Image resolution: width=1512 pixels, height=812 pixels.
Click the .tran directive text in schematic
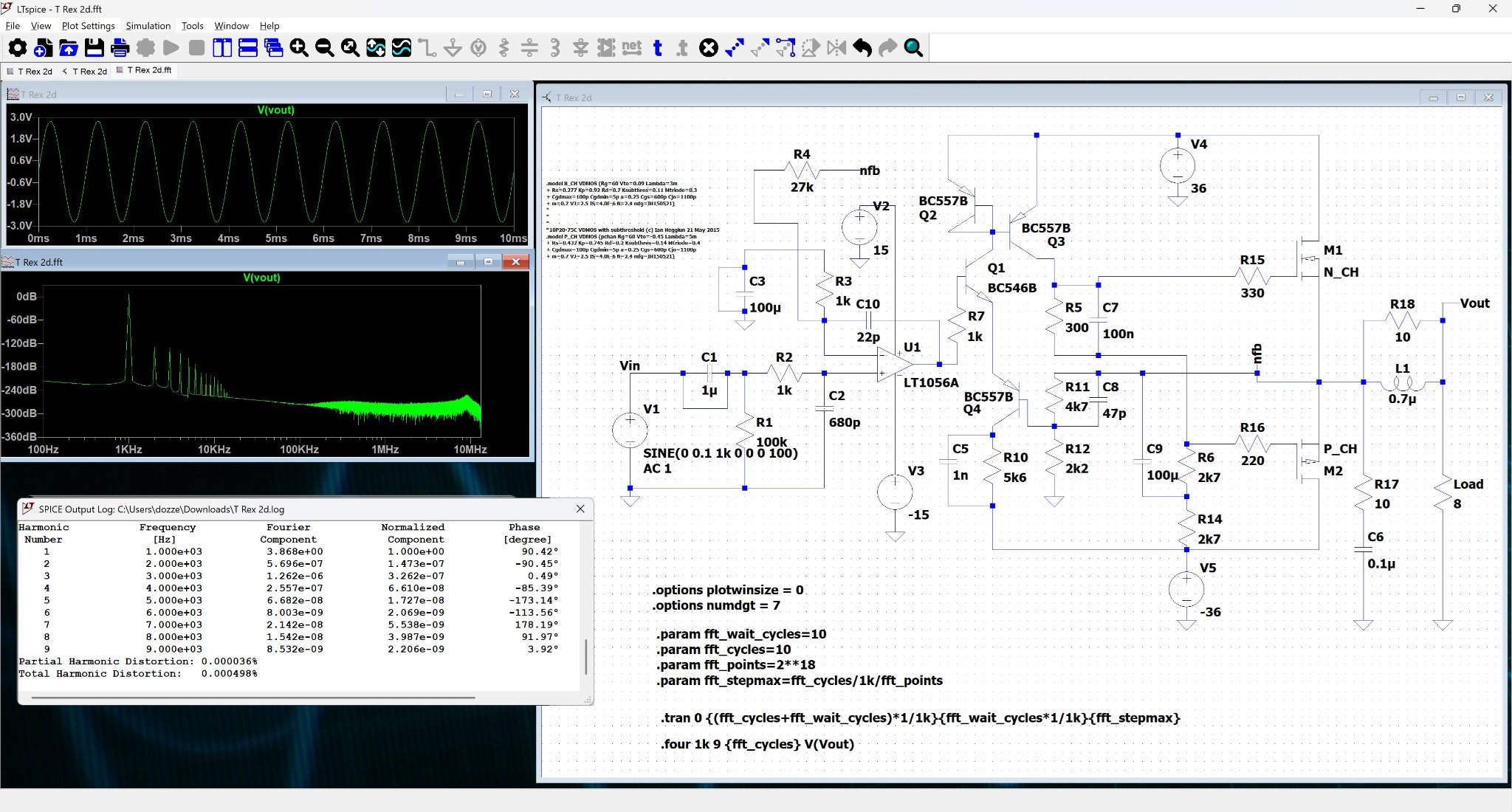pyautogui.click(x=920, y=718)
